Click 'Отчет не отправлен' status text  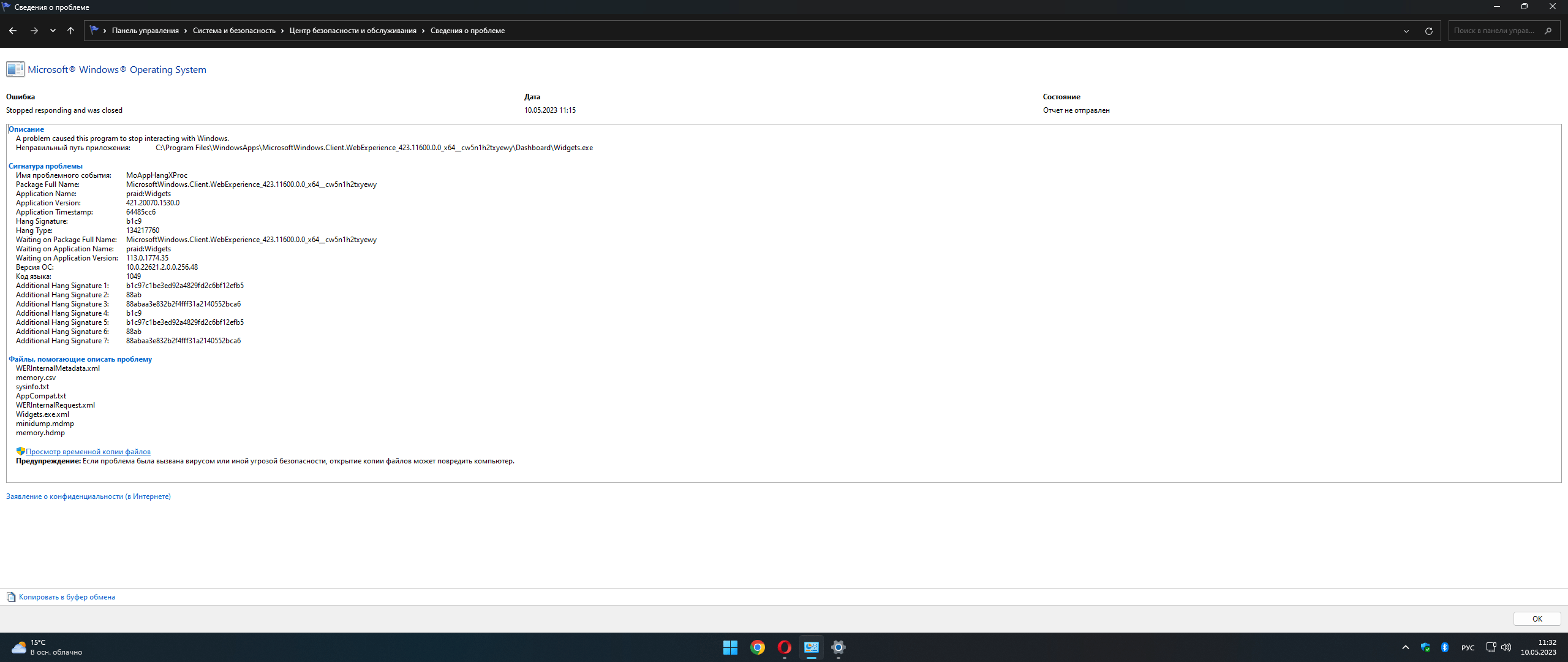[1076, 110]
